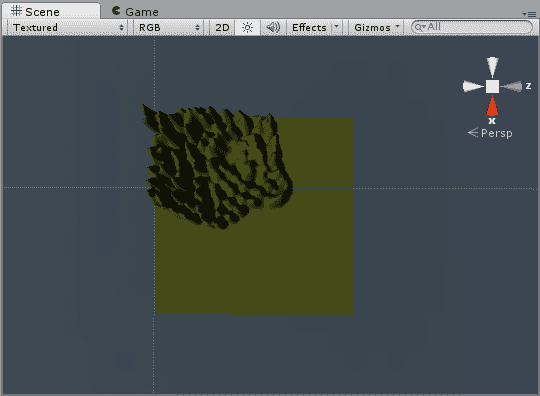Open the Gizmos dropdown menu
540x396 pixels.
click(x=377, y=27)
